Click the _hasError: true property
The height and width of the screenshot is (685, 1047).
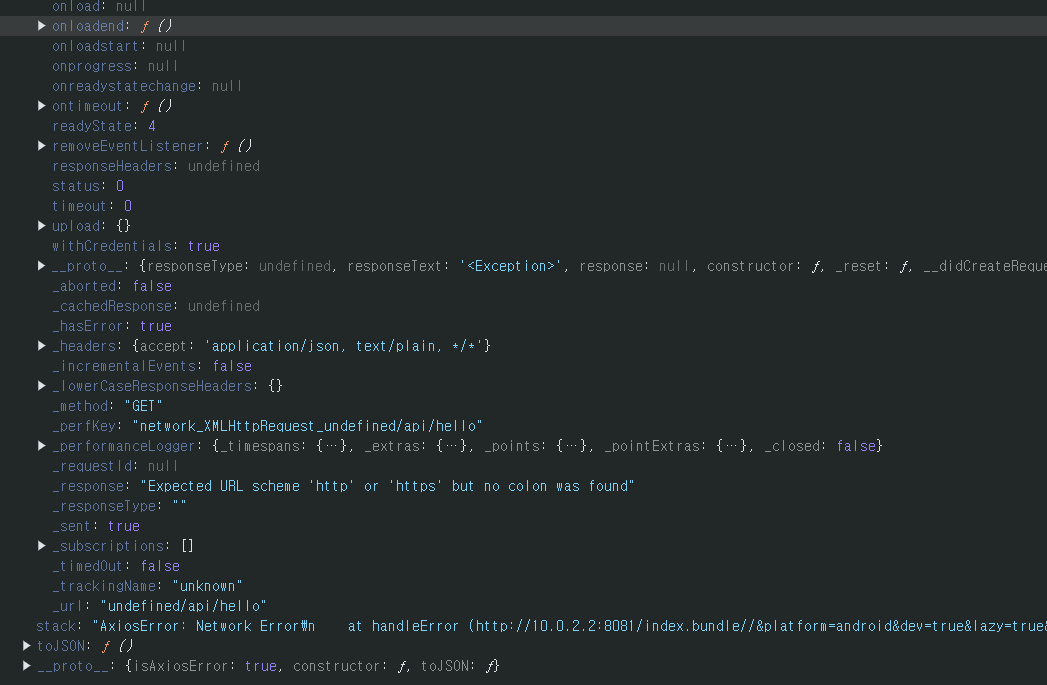coord(112,326)
